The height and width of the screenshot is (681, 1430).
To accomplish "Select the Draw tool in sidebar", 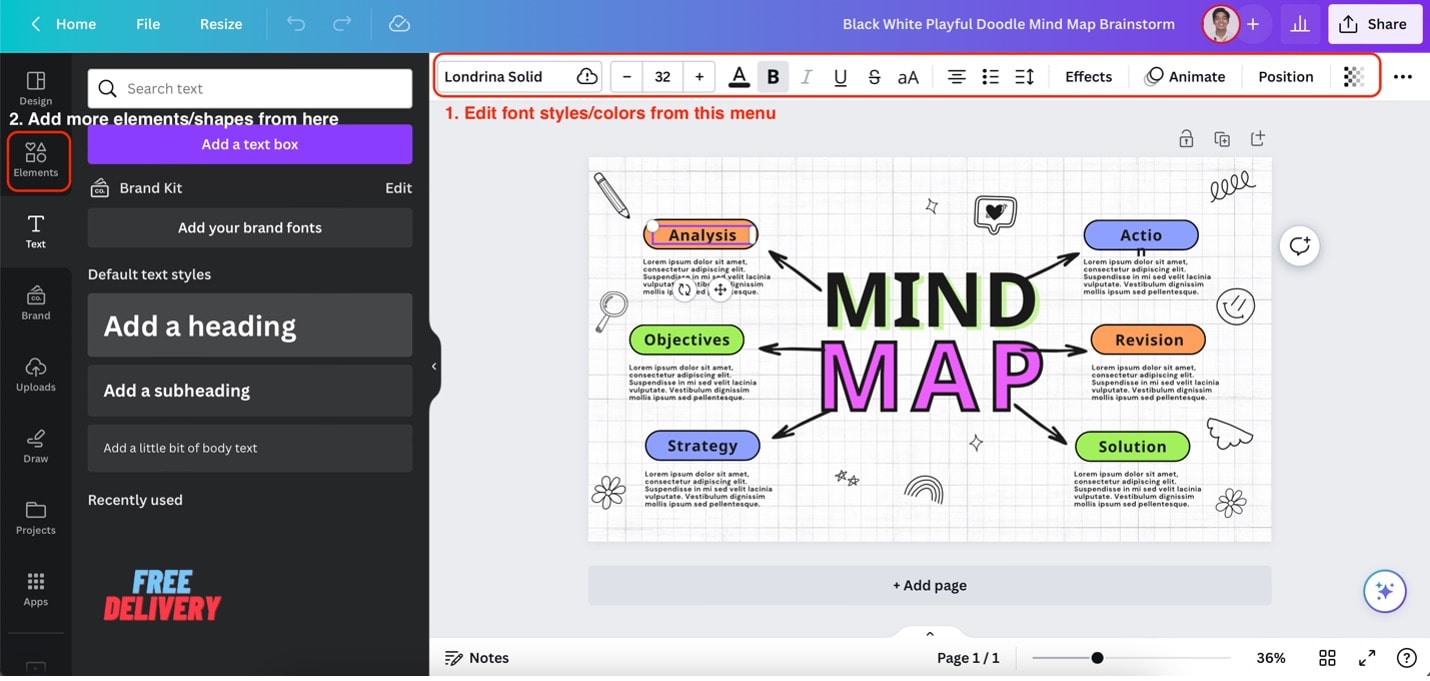I will point(36,446).
